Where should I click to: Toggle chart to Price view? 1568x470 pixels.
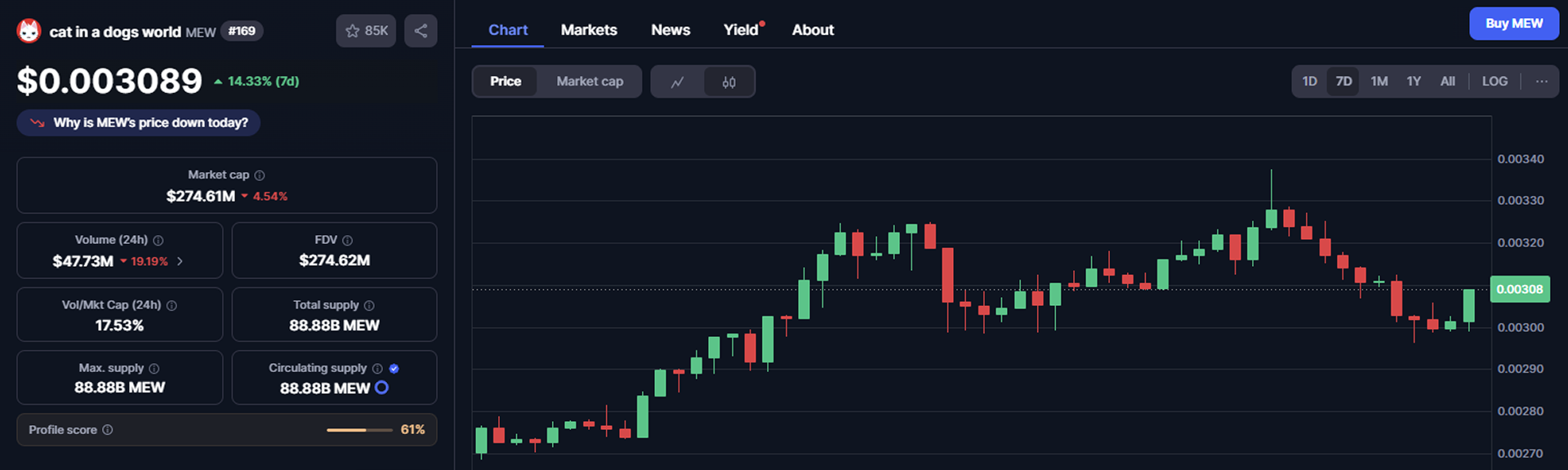click(506, 82)
